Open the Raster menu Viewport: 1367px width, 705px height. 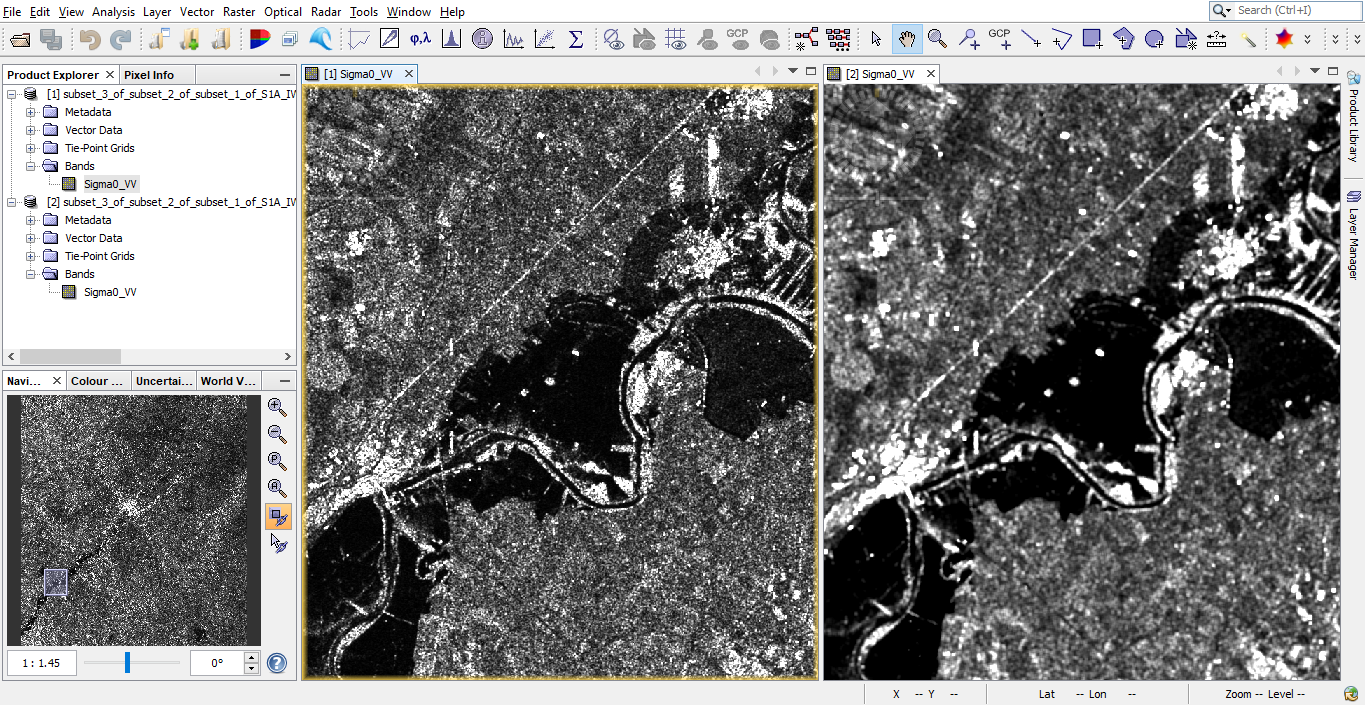238,12
